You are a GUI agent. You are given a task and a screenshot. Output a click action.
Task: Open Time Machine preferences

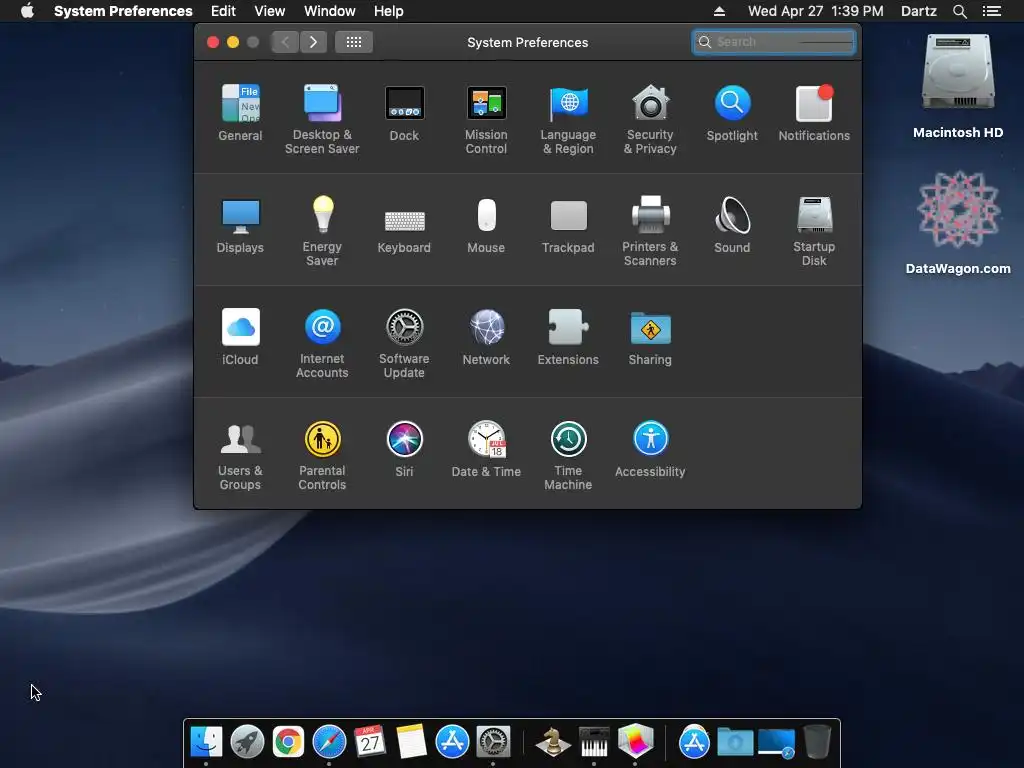[x=568, y=455]
